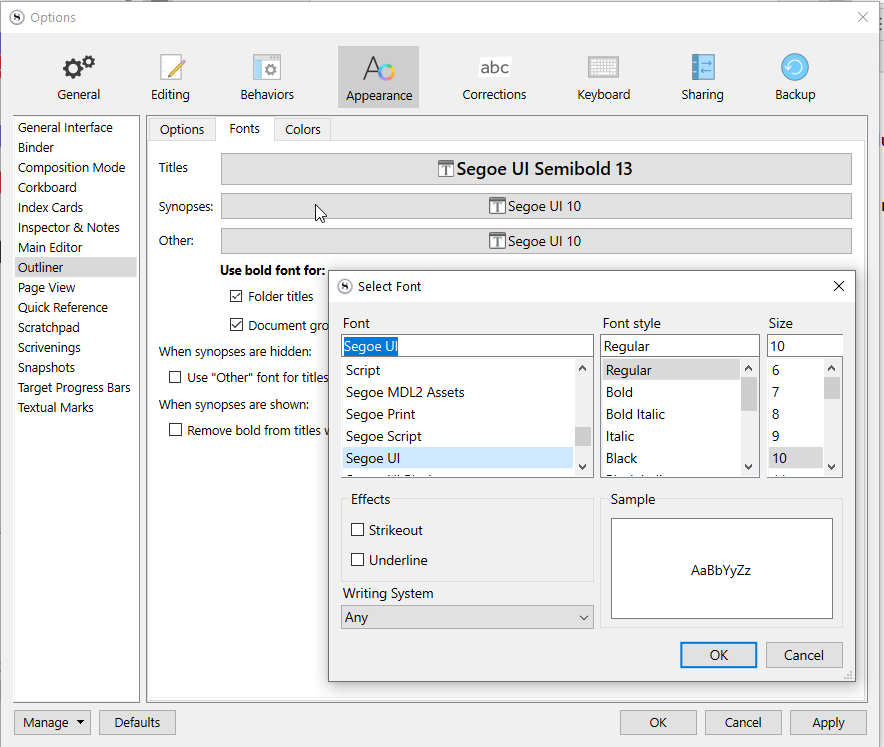
Task: Open the General options section
Action: point(78,77)
